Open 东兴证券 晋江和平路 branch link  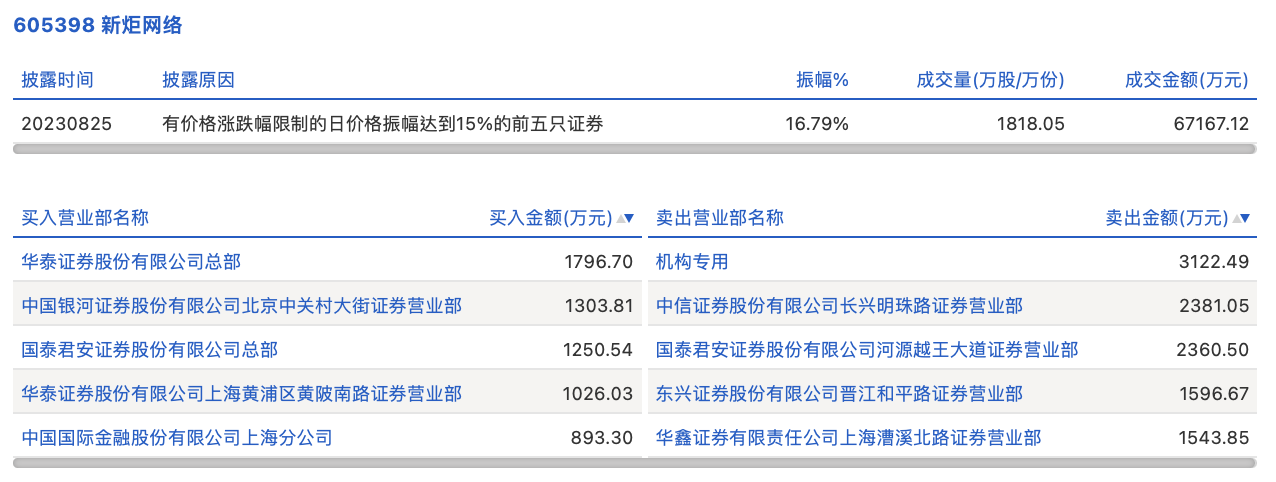(839, 394)
